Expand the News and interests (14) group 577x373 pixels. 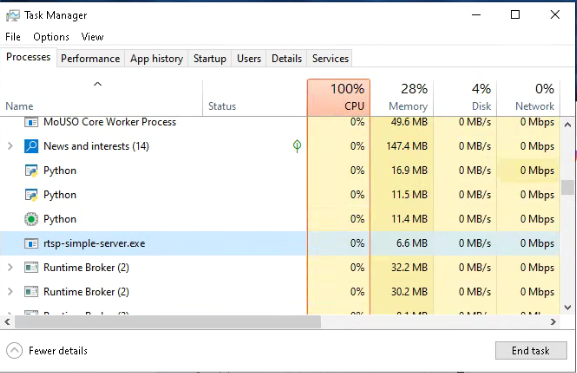pyautogui.click(x=10, y=146)
